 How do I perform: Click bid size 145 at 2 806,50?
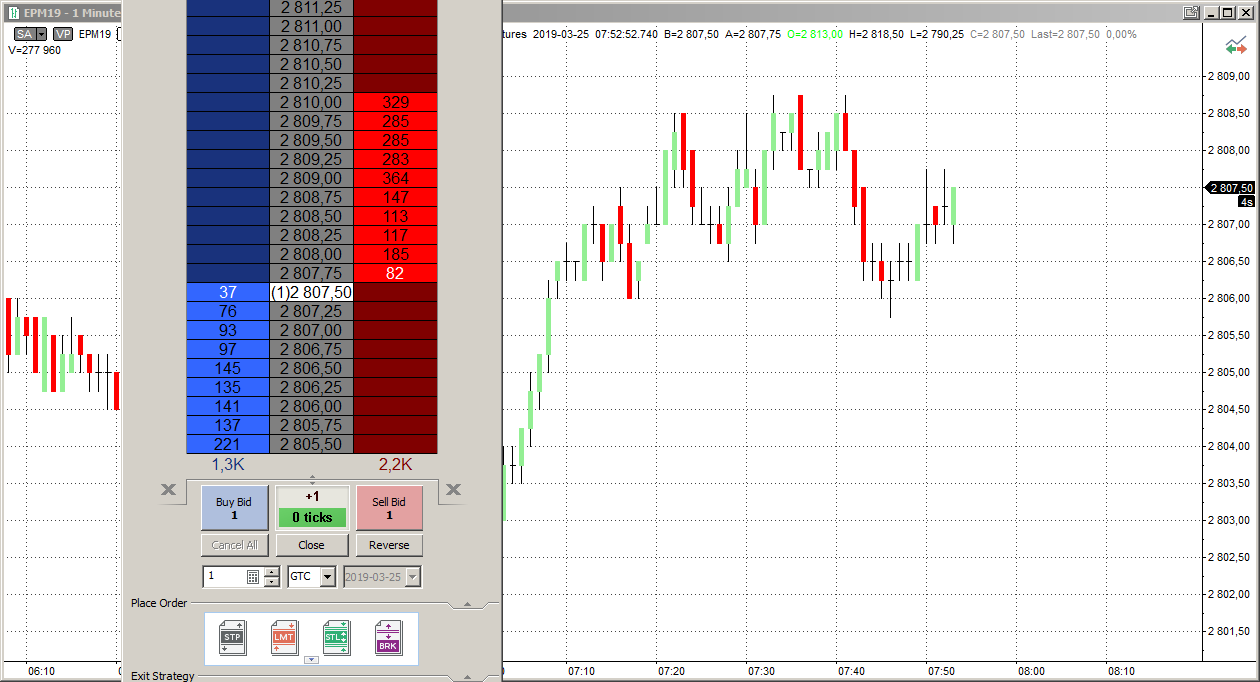[228, 368]
